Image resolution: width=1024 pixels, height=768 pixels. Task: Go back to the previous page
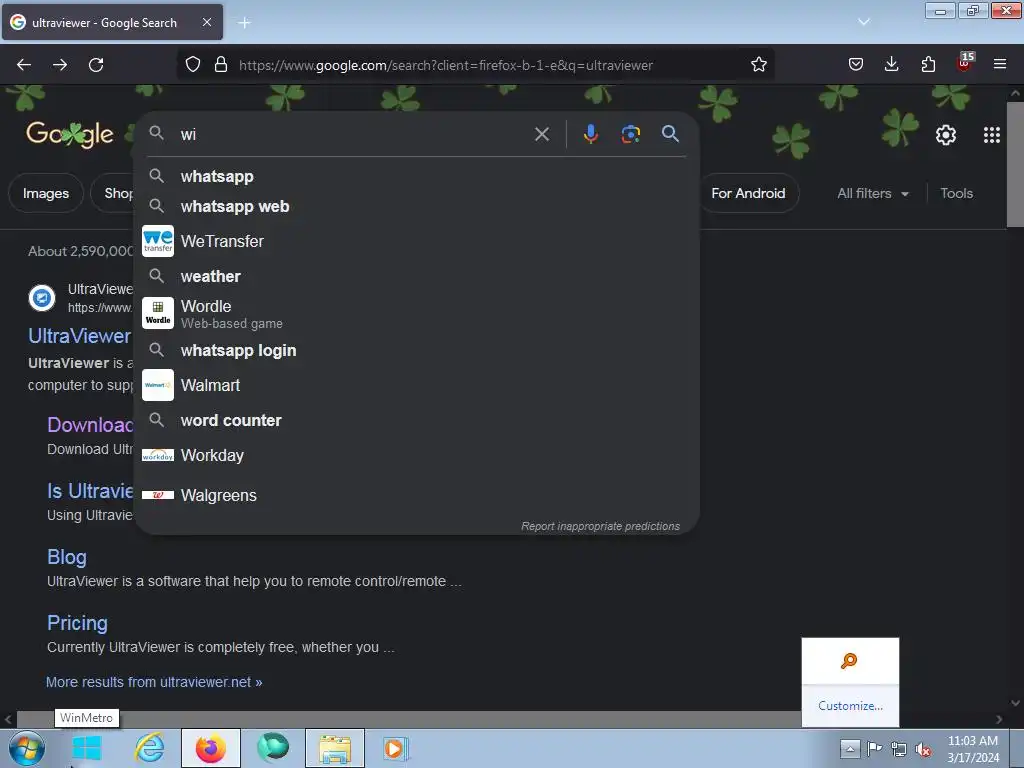coord(24,65)
